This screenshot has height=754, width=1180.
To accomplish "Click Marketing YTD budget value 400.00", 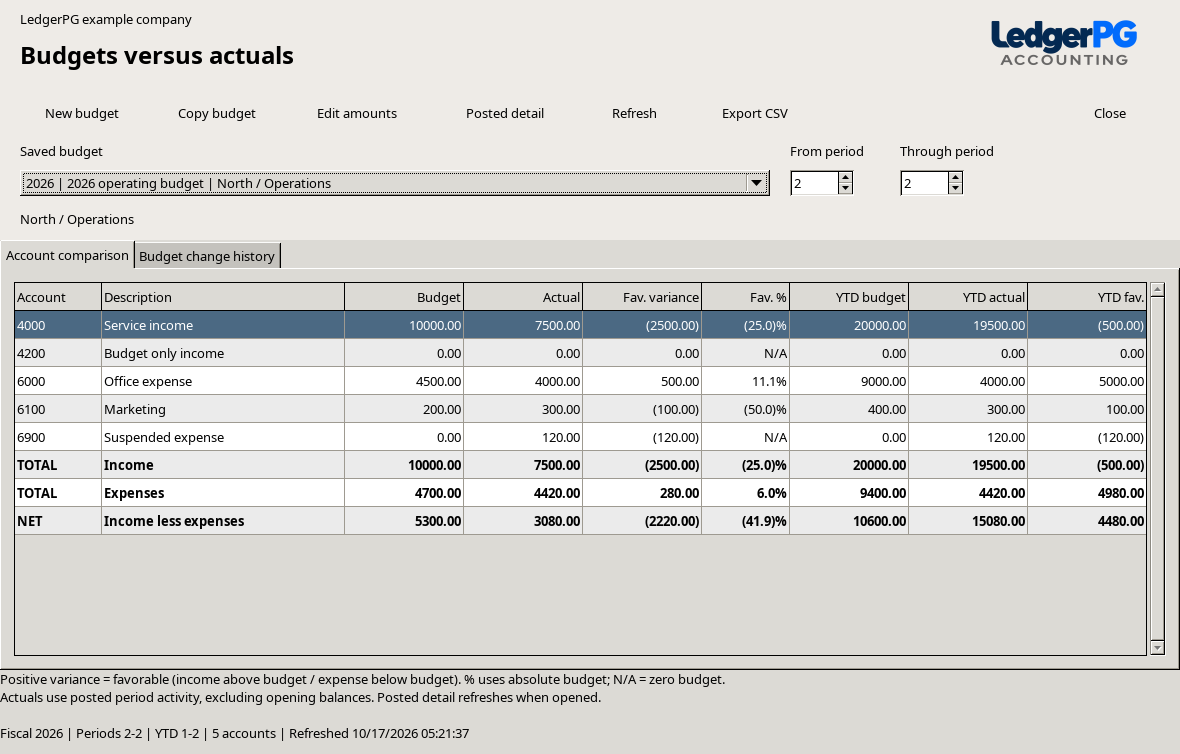I will (849, 409).
